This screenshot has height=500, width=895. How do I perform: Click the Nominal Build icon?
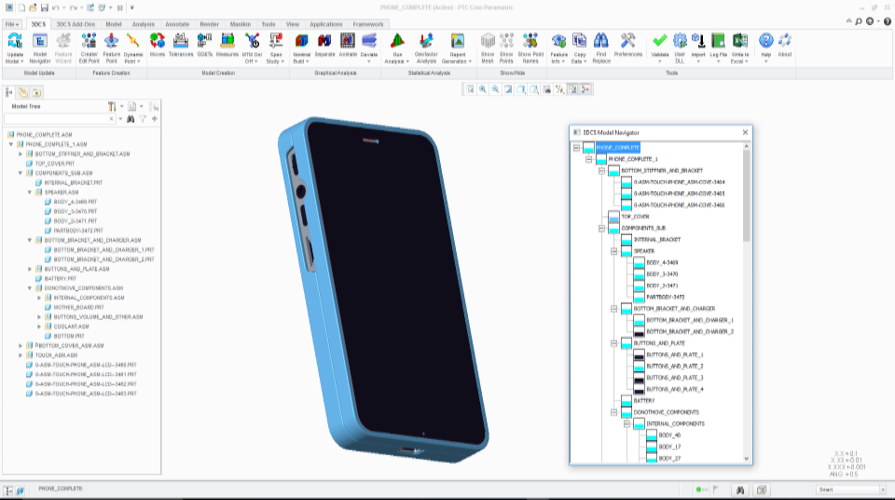(301, 41)
